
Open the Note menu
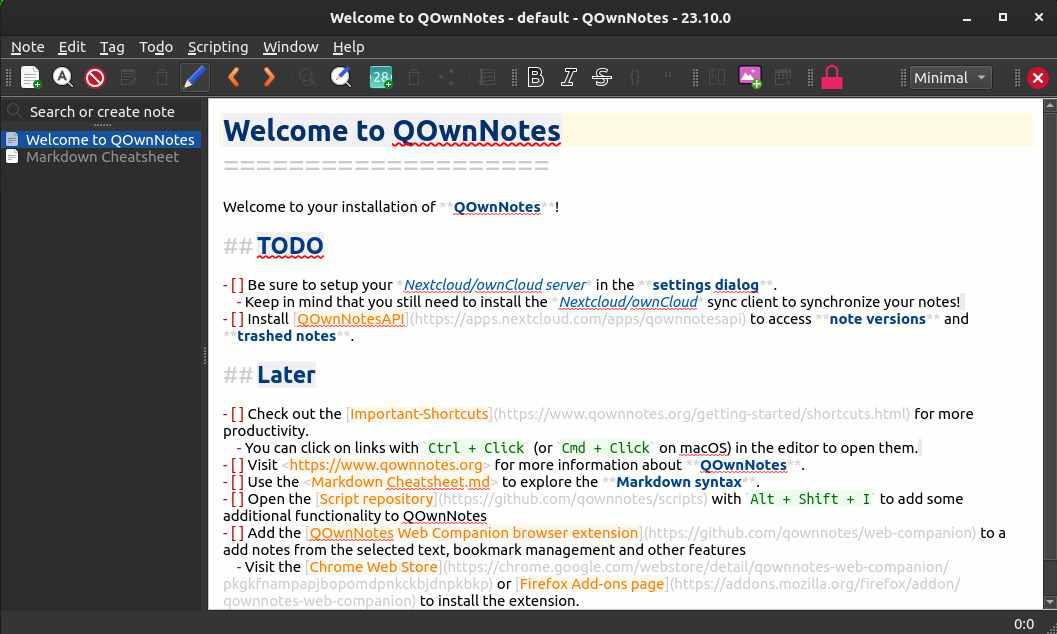coord(28,47)
